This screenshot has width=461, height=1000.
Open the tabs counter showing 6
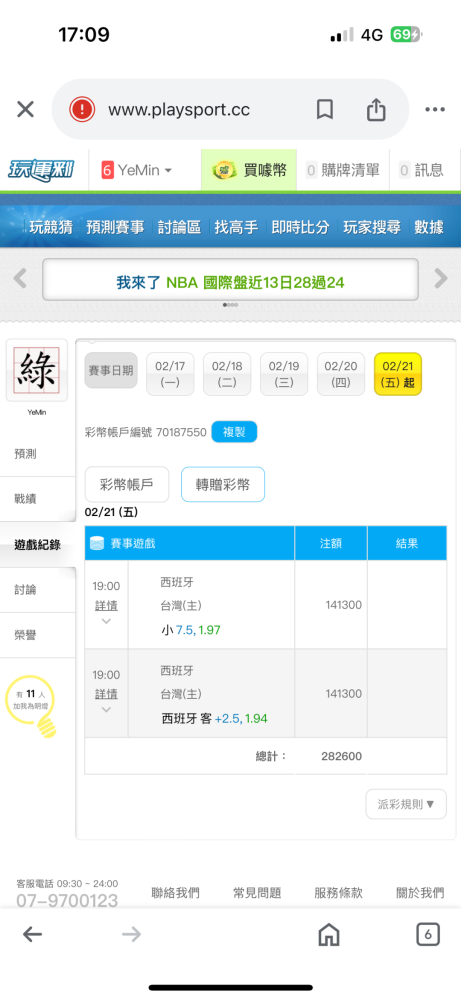428,935
